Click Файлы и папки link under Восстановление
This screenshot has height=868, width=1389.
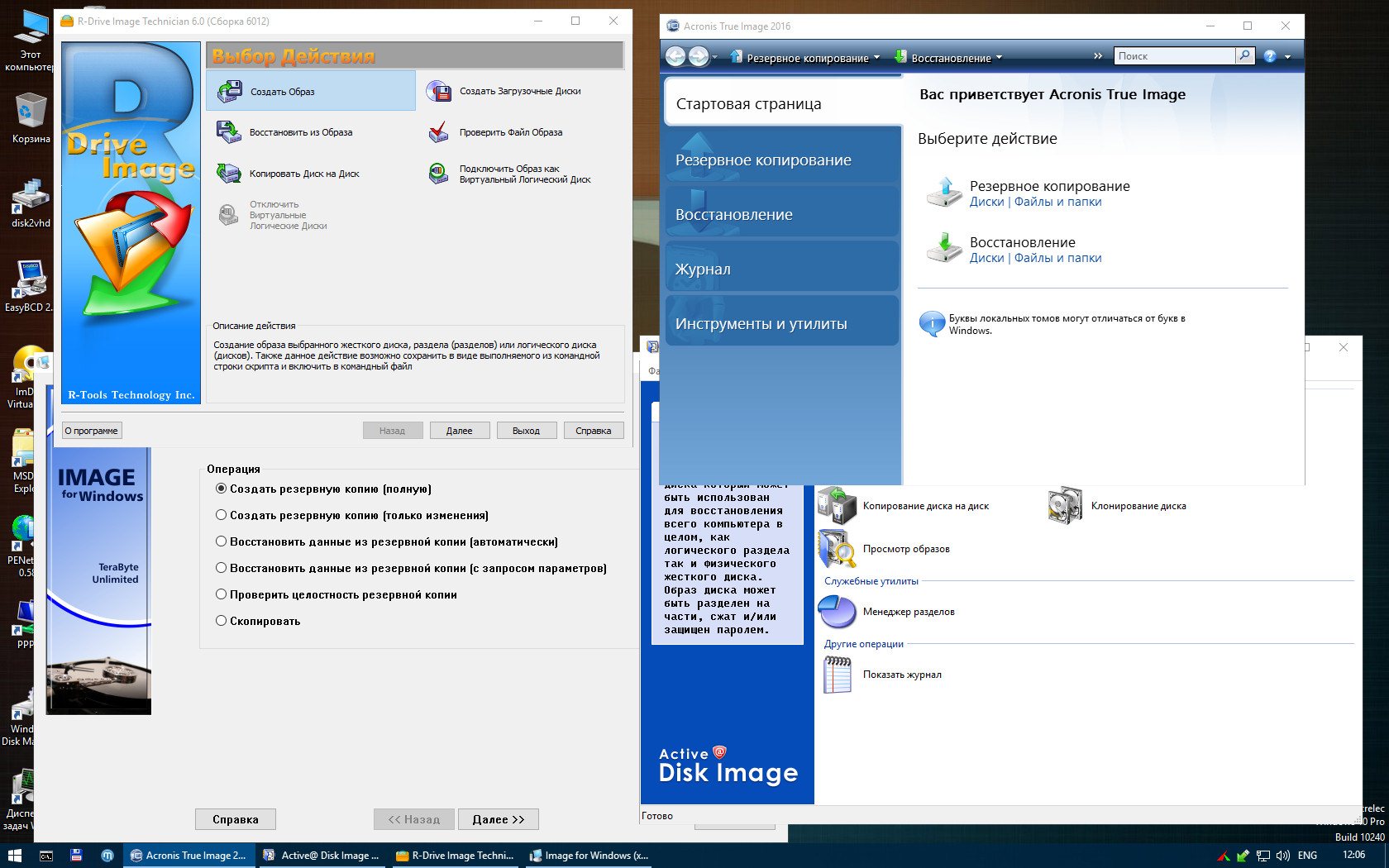click(x=1057, y=258)
